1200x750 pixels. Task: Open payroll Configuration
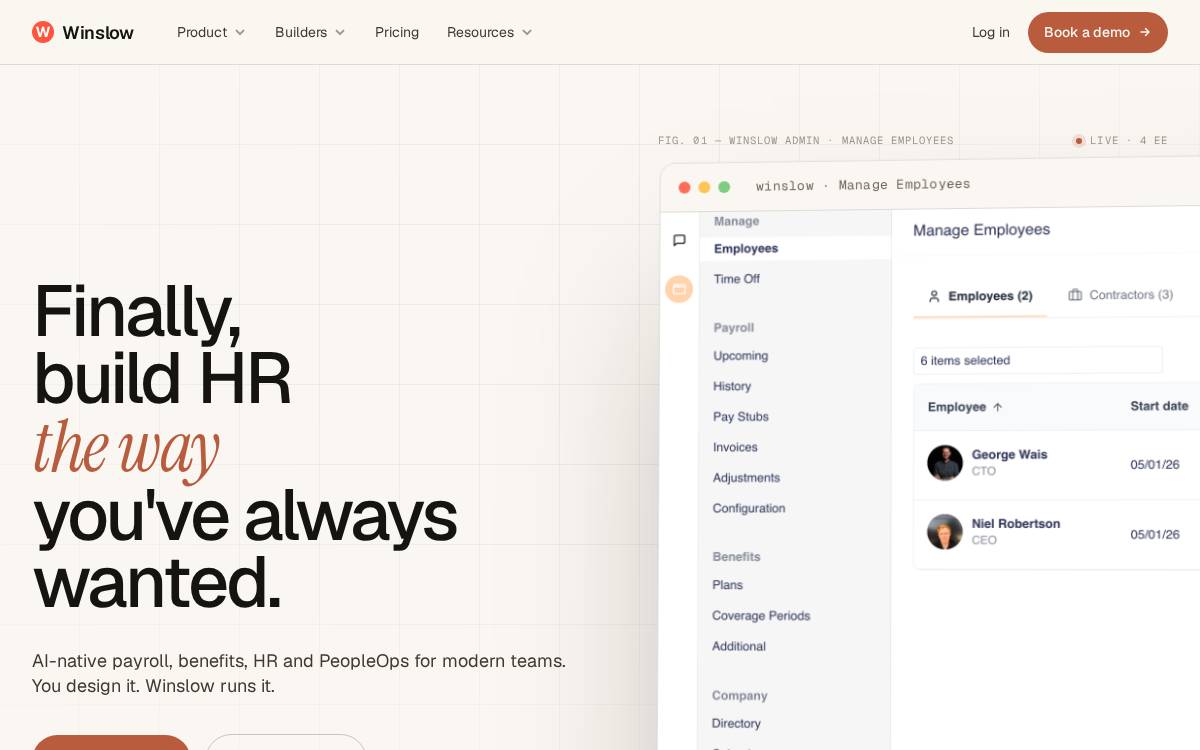(x=749, y=508)
